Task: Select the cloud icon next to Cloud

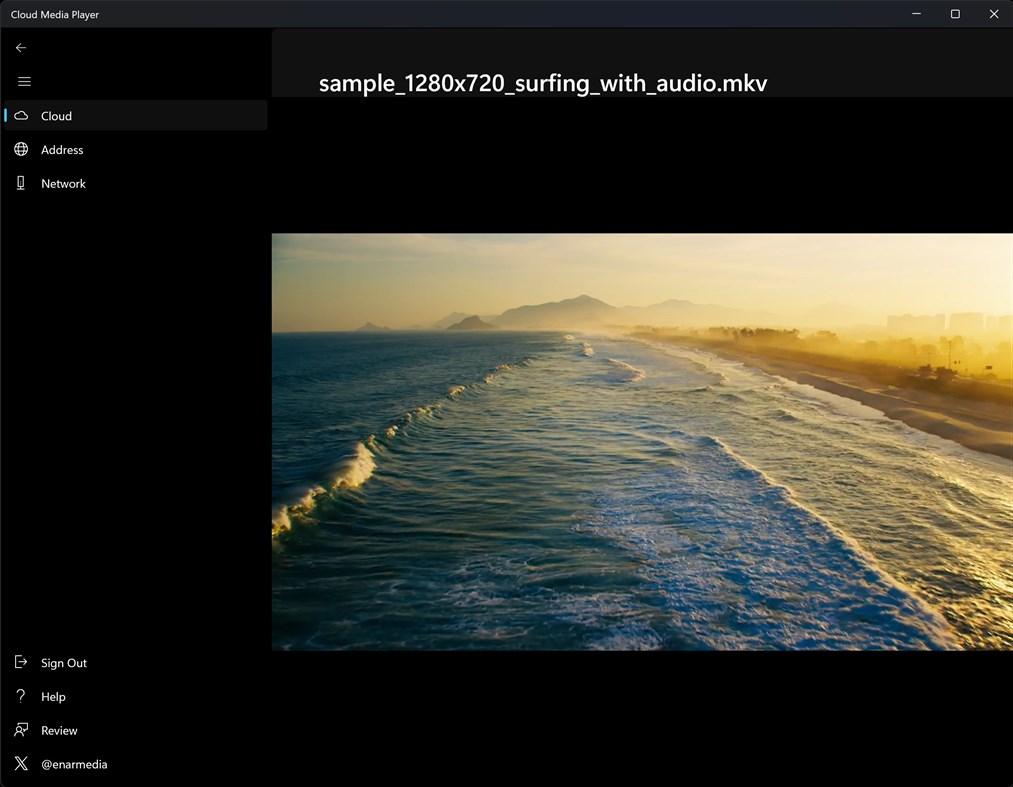Action: pyautogui.click(x=20, y=115)
